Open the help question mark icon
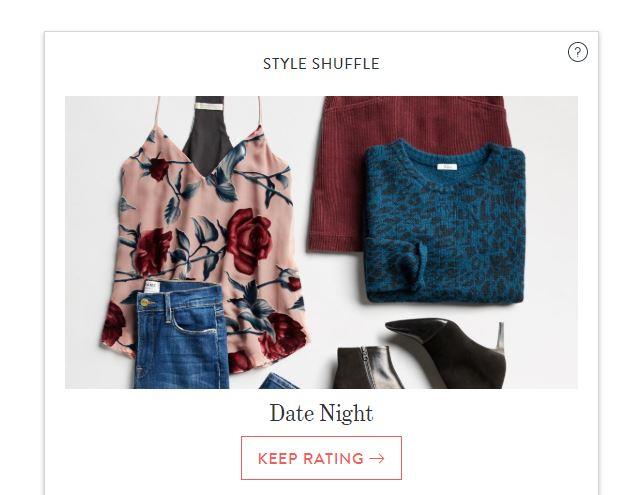Viewport: 636px width, 495px height. tap(578, 52)
